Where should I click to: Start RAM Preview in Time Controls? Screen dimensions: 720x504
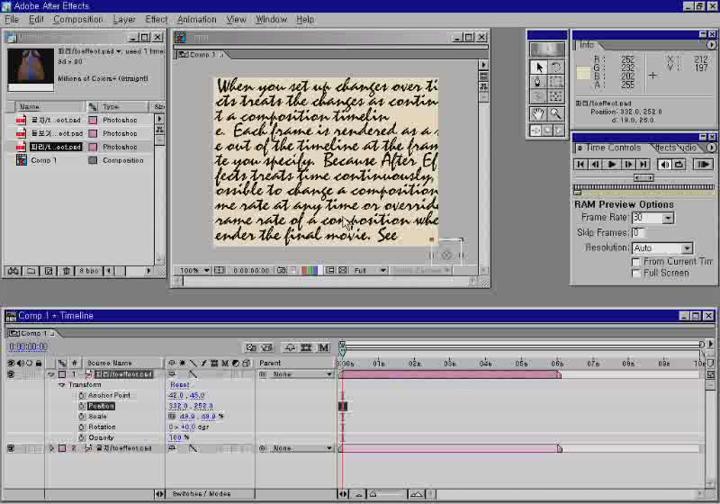tap(703, 164)
